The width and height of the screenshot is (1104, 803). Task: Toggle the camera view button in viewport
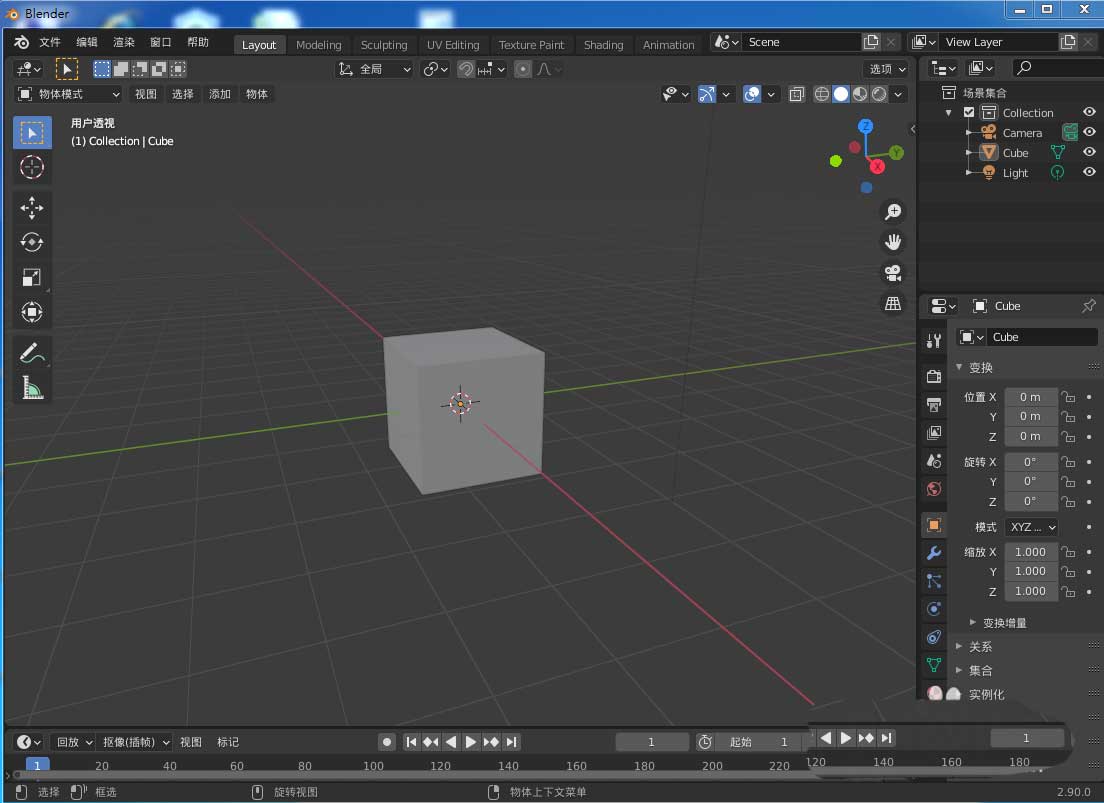893,273
